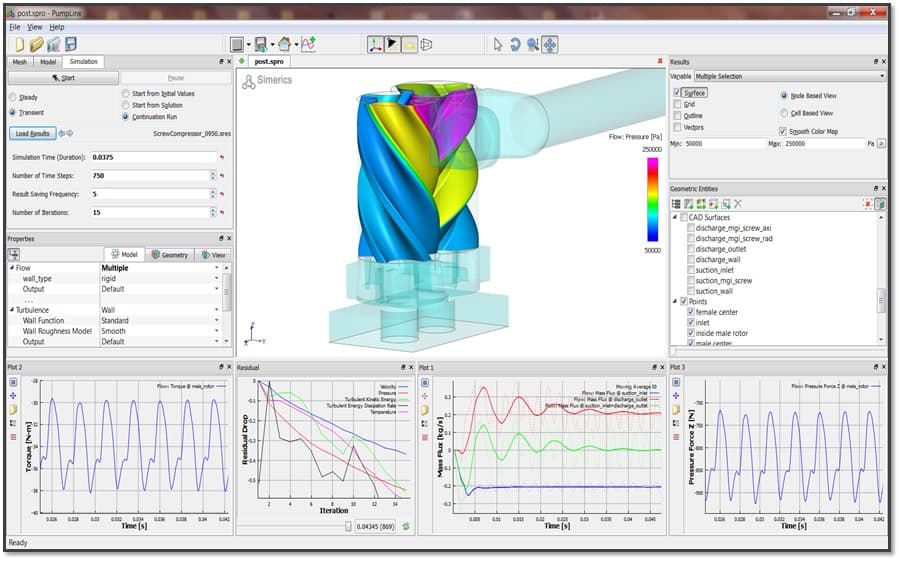Click the top fit icon in Plot 1
Screen dimensions: 900x561
tap(425, 382)
